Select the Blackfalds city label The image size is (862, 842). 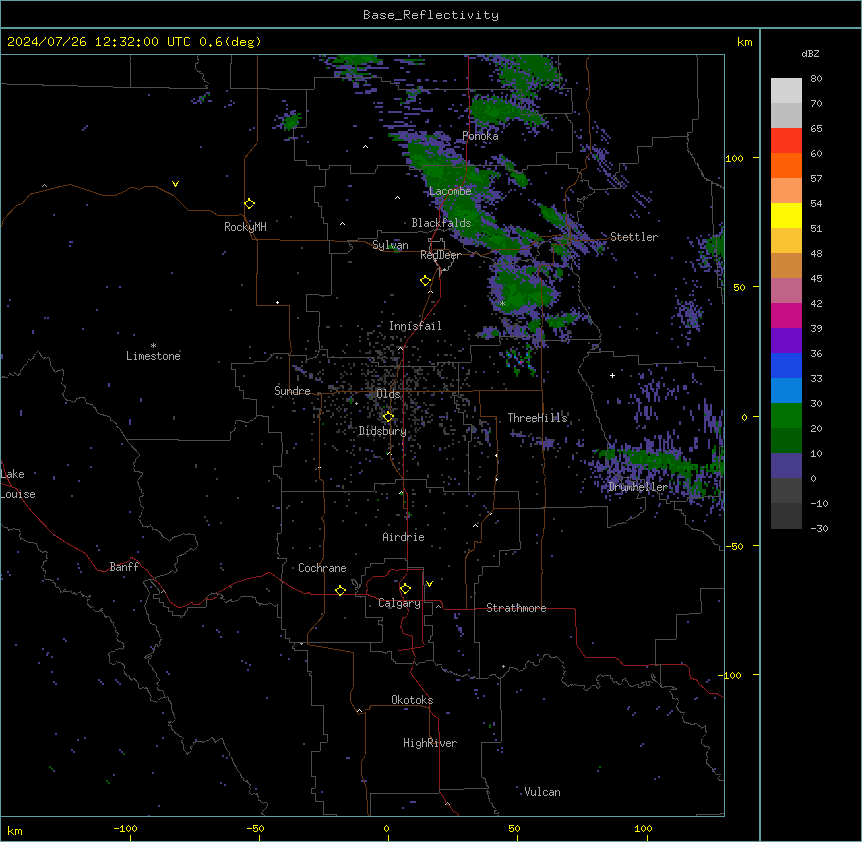(441, 223)
